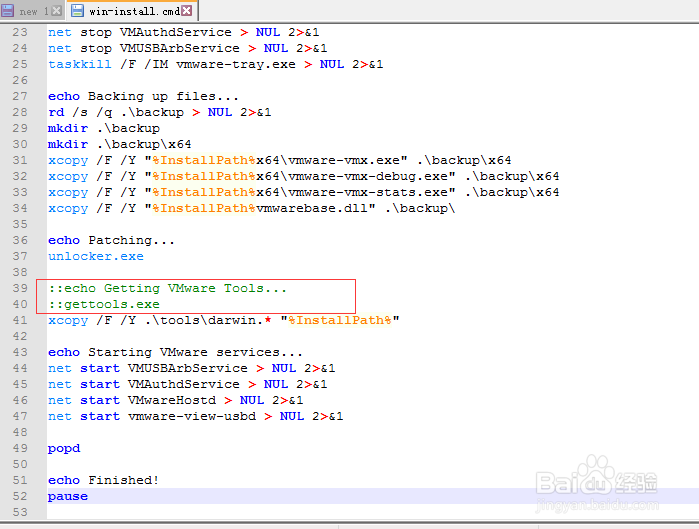Click '::echo Getting VMware Tools...' comment line
This screenshot has width=699, height=529.
pos(167,288)
